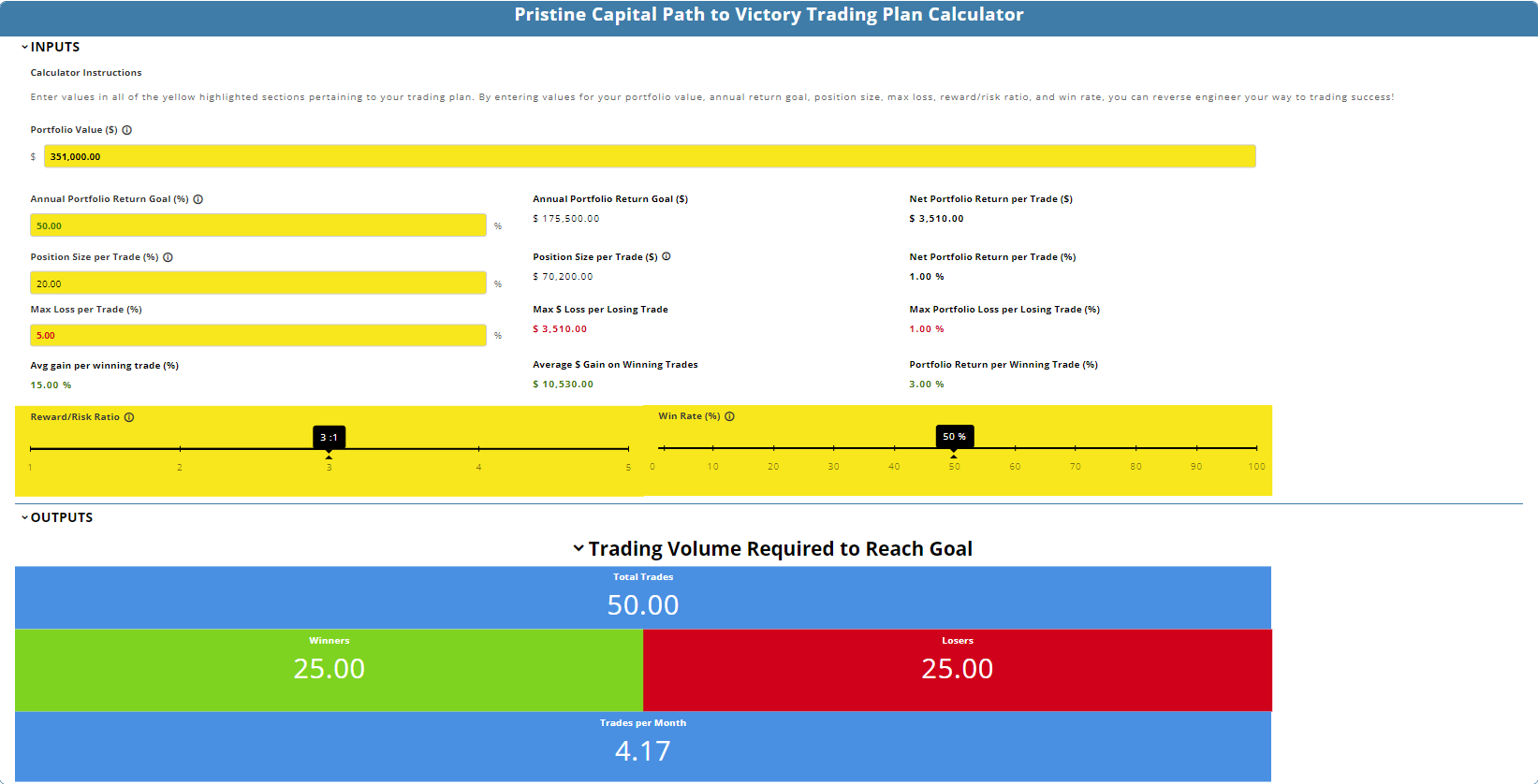
Task: Click the Calculator Instructions heading
Action: [86, 73]
